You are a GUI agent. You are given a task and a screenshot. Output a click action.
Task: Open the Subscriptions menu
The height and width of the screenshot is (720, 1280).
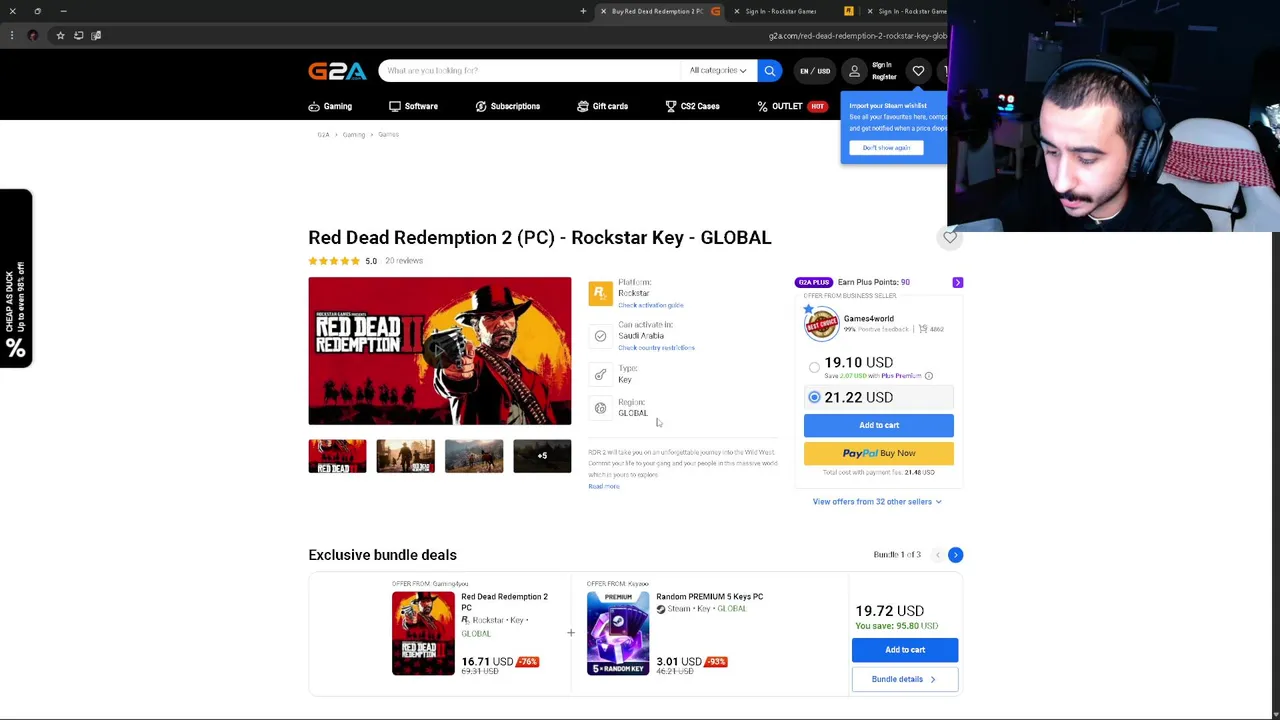(508, 106)
